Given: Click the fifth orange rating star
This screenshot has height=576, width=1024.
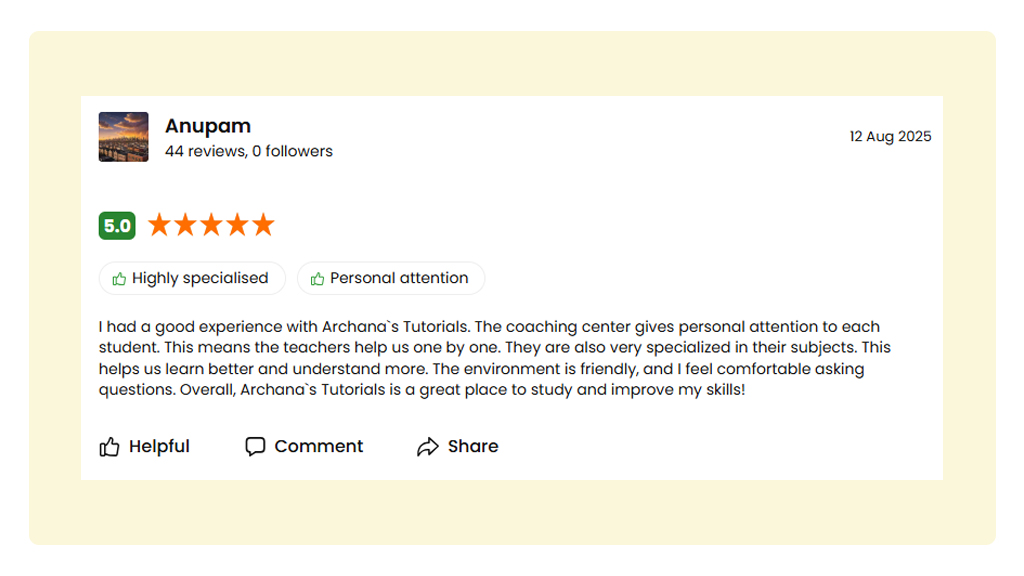Looking at the screenshot, I should coord(263,225).
